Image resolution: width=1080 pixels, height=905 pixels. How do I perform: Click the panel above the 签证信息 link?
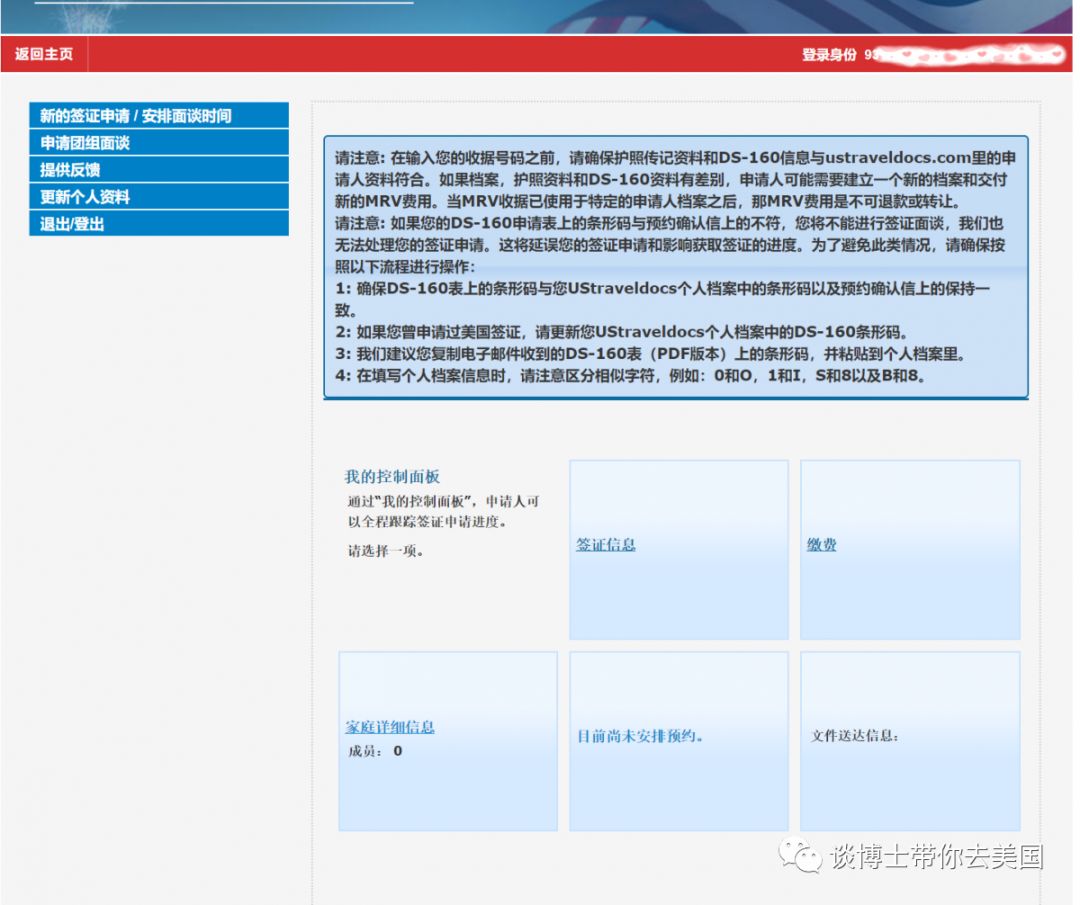679,500
